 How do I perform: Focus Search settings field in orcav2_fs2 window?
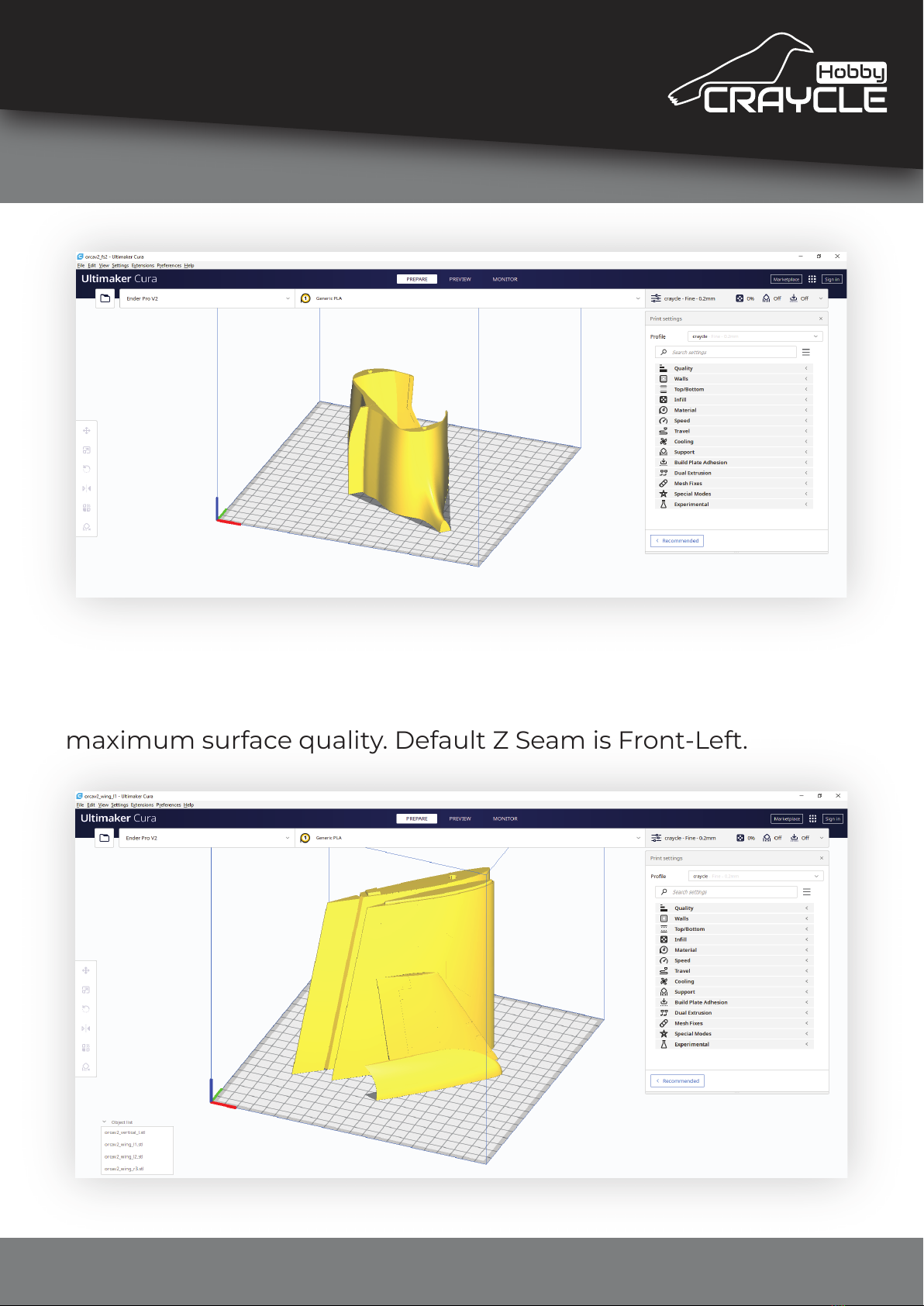tap(726, 352)
